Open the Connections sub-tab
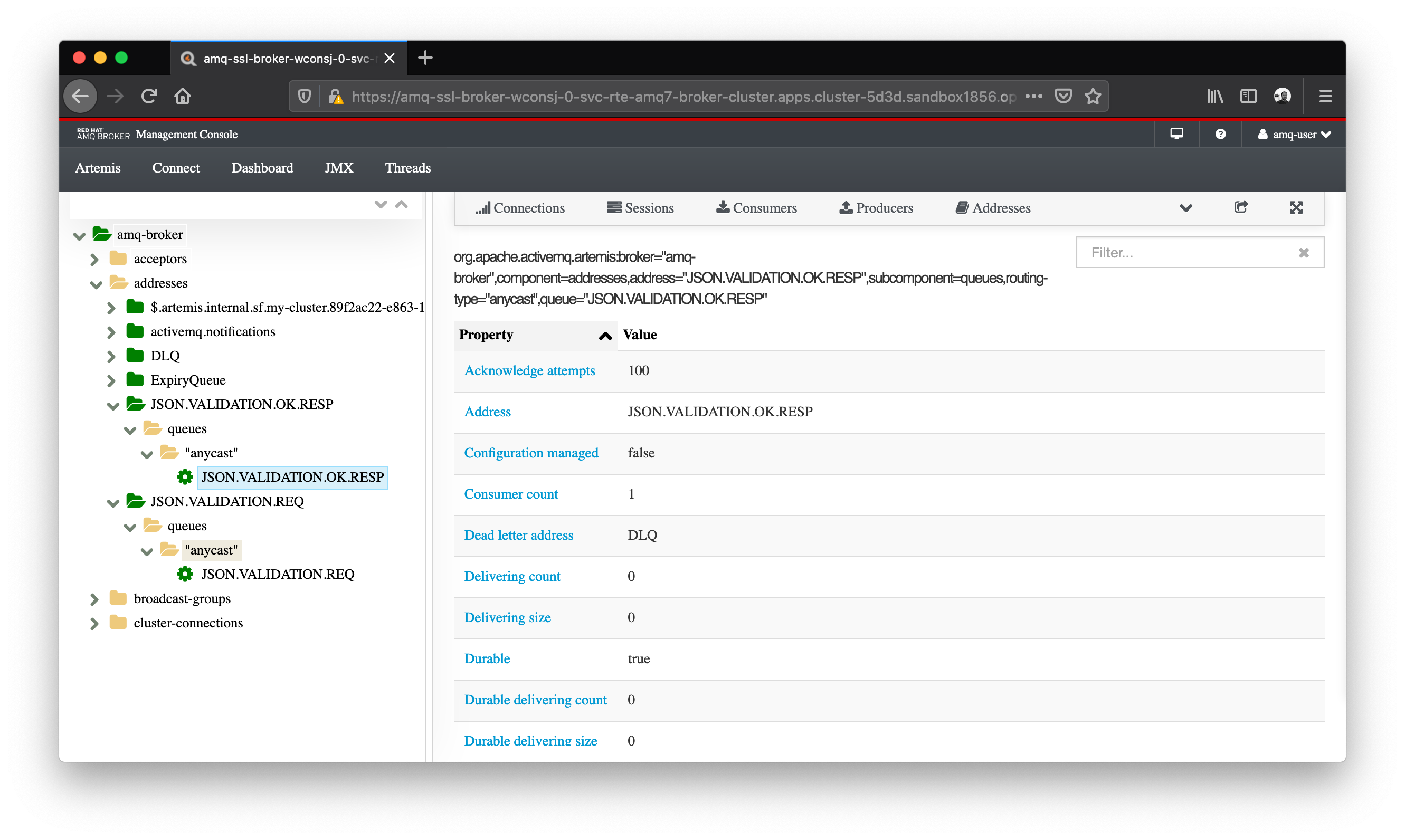1405x840 pixels. coord(520,208)
